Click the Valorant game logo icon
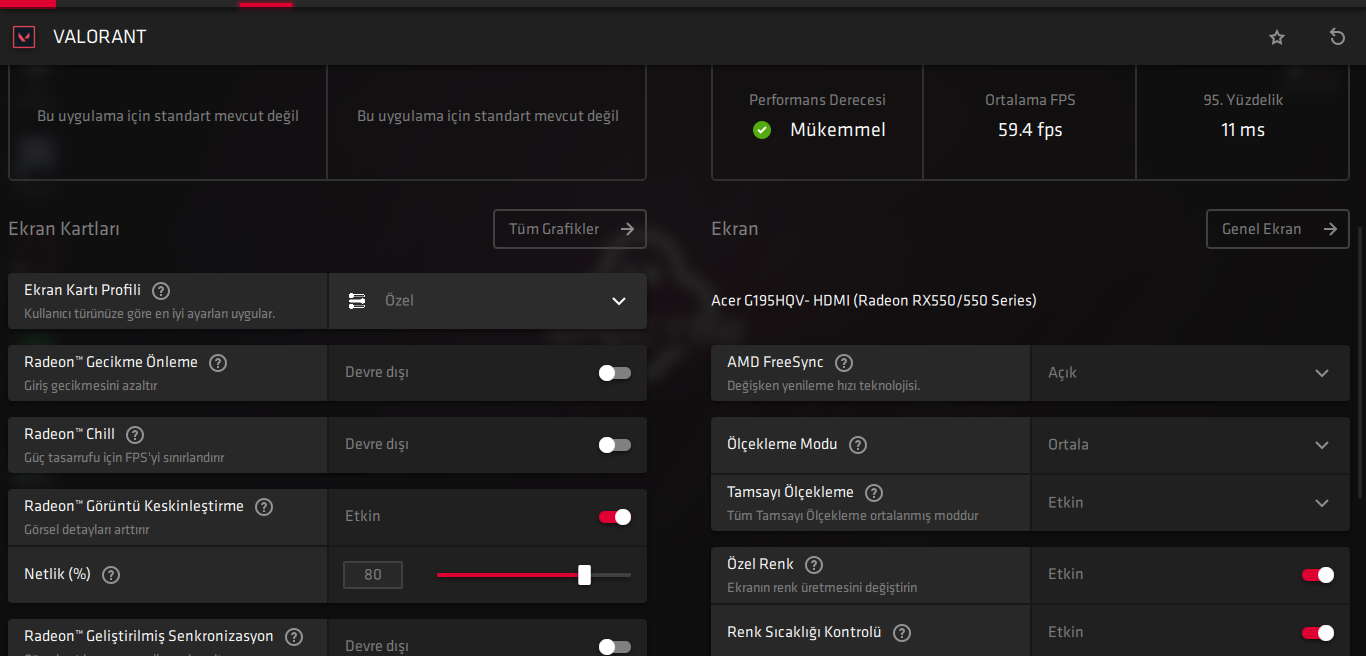The image size is (1366, 656). point(23,37)
